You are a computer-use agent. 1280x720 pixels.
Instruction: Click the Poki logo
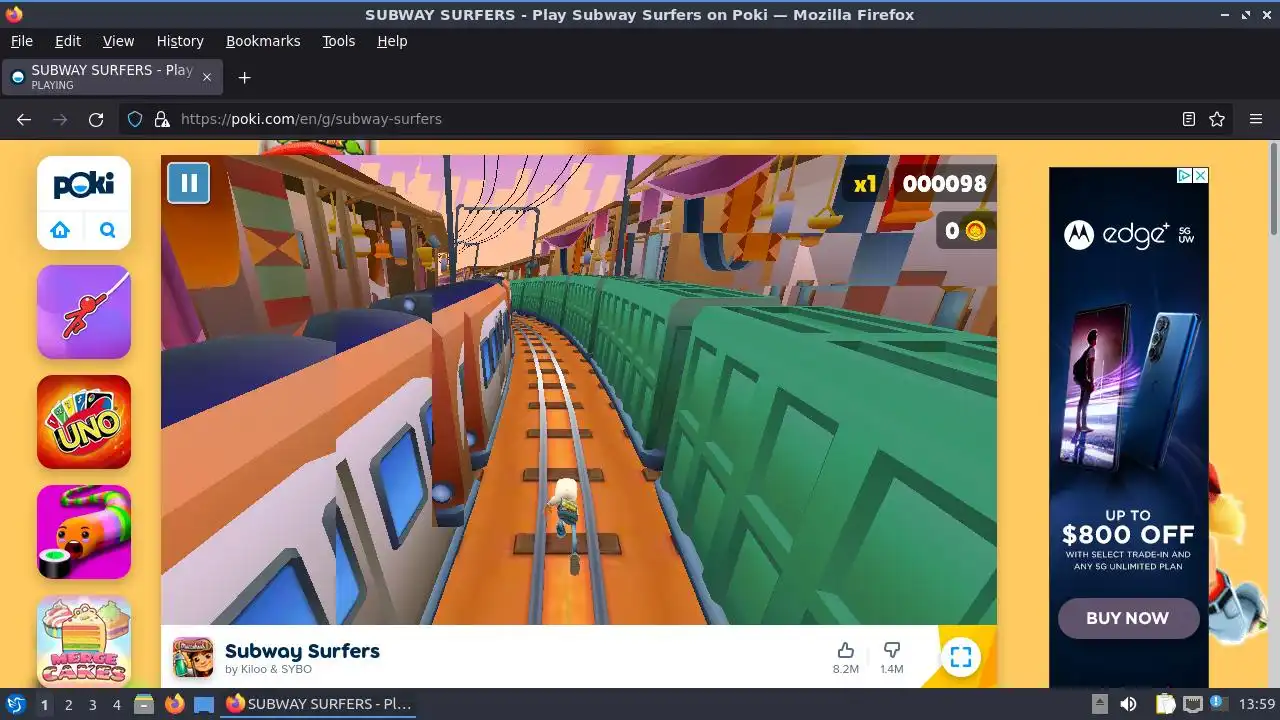tap(84, 185)
